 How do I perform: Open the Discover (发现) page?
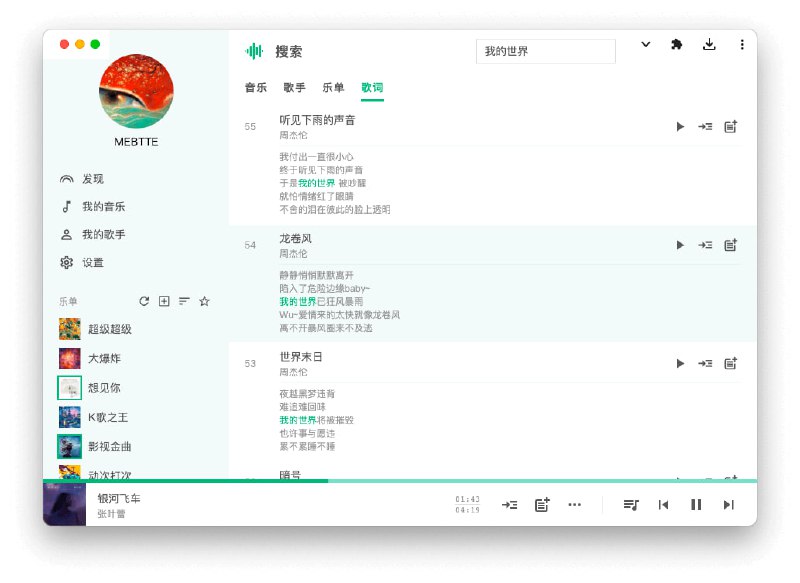pos(82,179)
